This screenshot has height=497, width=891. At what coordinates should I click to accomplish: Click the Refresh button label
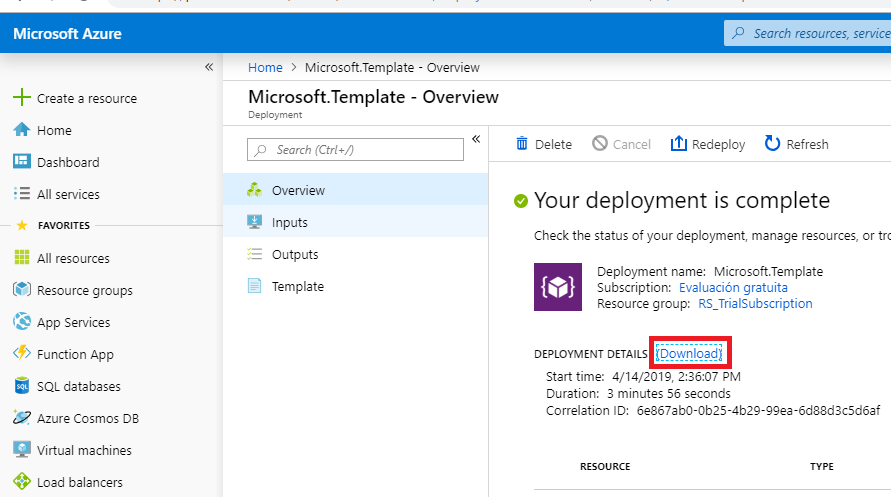click(x=807, y=144)
